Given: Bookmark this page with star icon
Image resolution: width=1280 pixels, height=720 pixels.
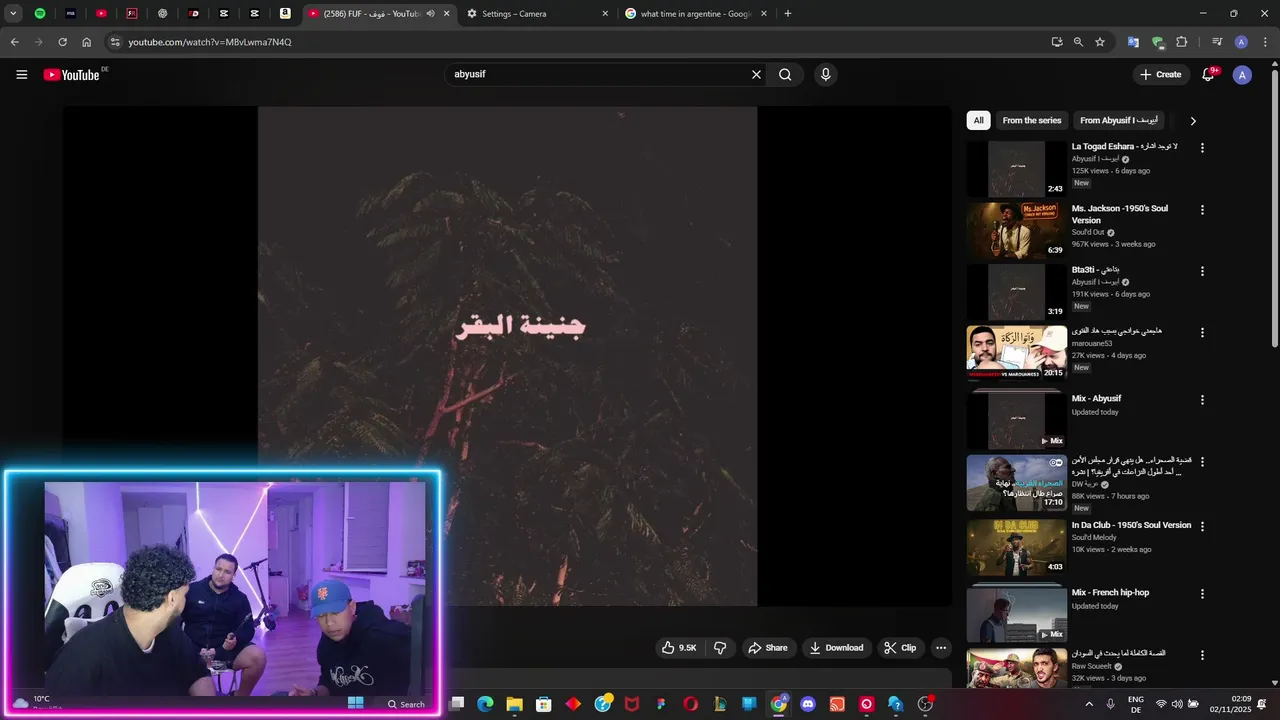Looking at the screenshot, I should (1100, 42).
